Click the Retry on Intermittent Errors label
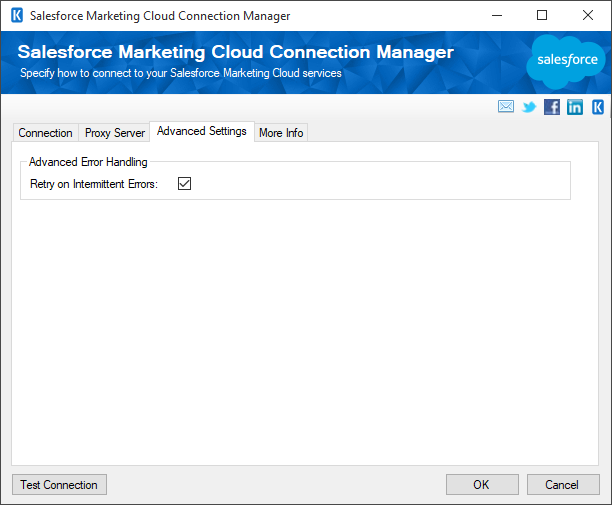612x505 pixels. pyautogui.click(x=94, y=184)
